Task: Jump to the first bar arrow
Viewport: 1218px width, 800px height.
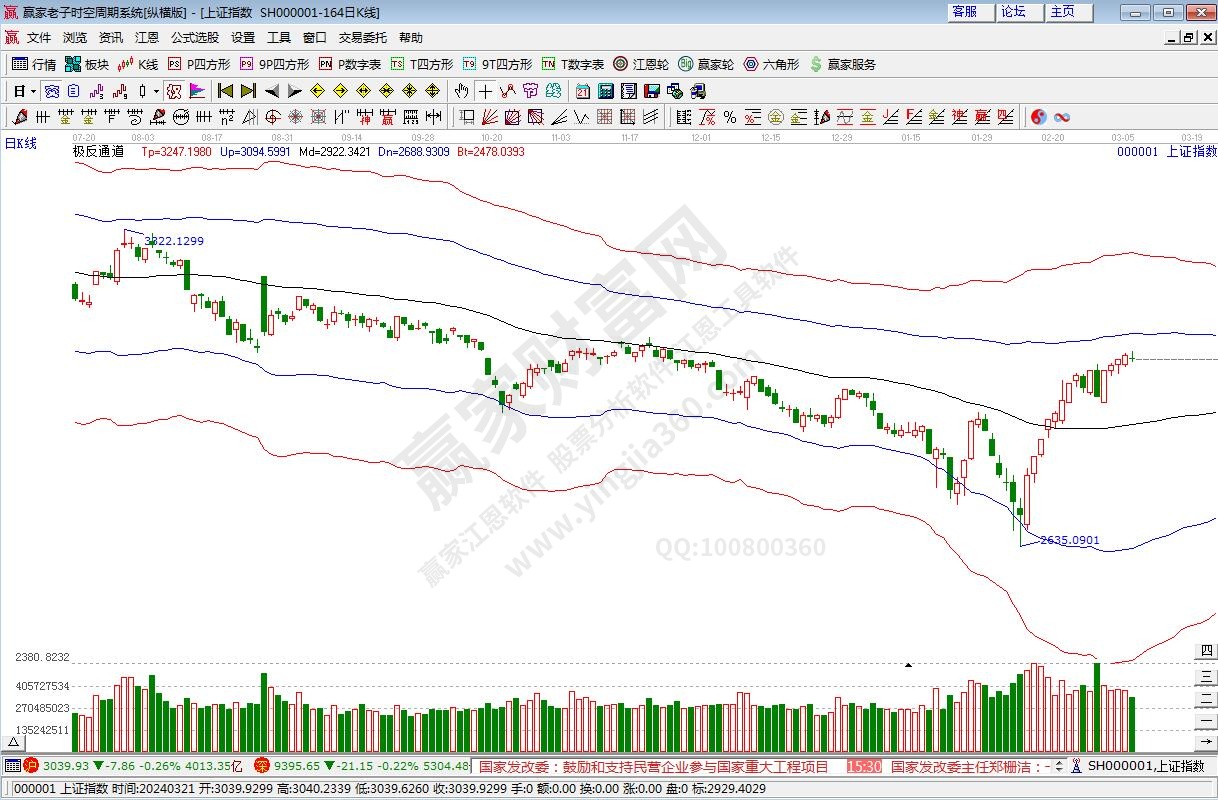Action: (225, 91)
